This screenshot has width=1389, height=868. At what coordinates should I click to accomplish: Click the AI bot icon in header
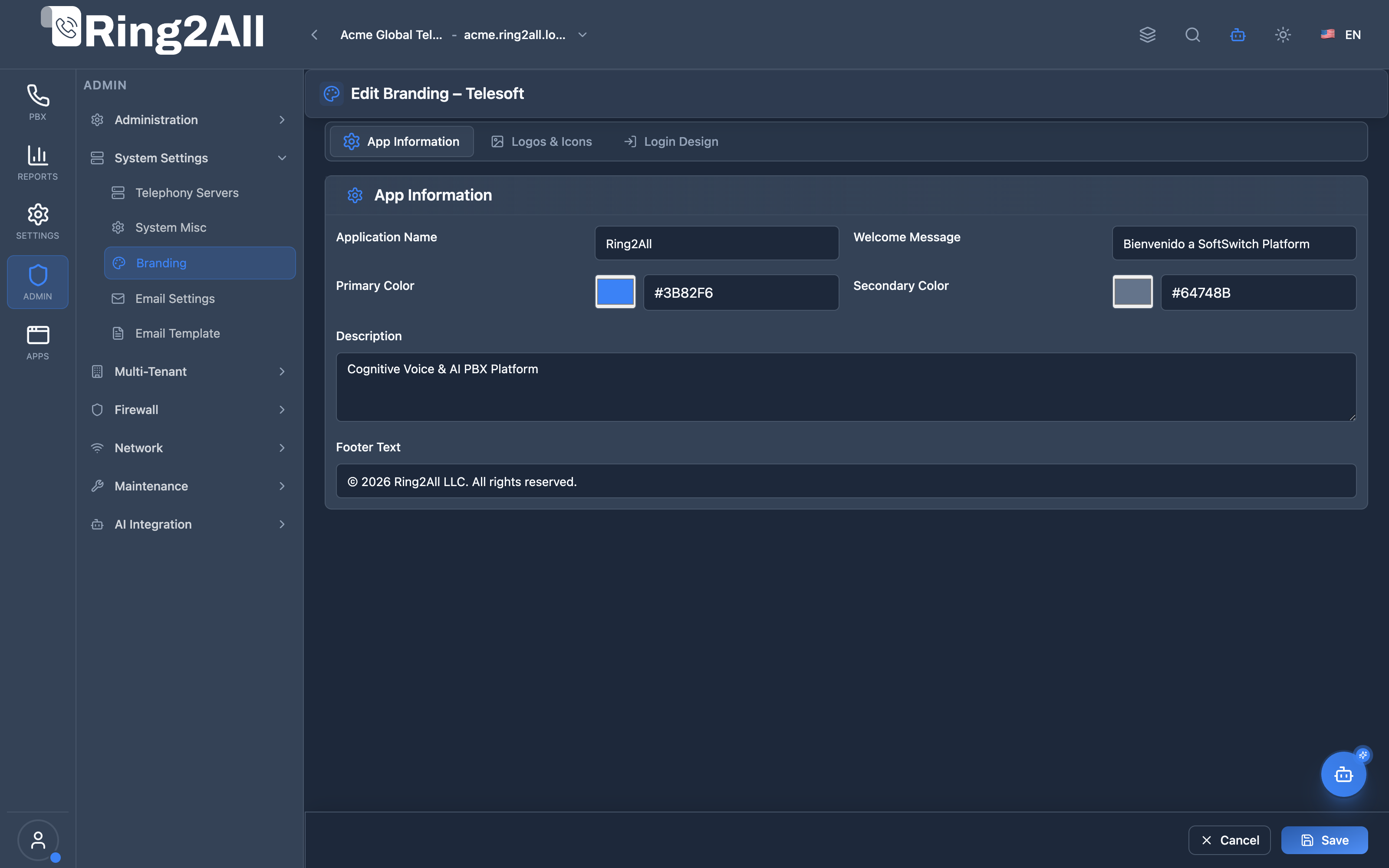tap(1238, 34)
